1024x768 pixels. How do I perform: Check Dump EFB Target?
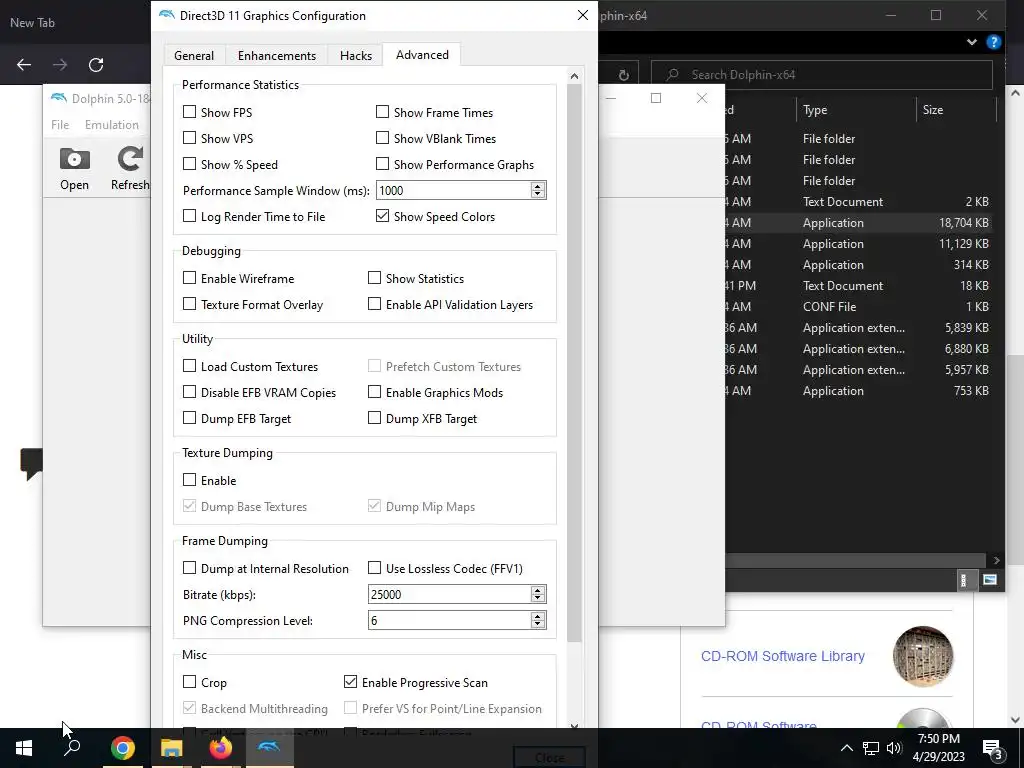(x=189, y=417)
